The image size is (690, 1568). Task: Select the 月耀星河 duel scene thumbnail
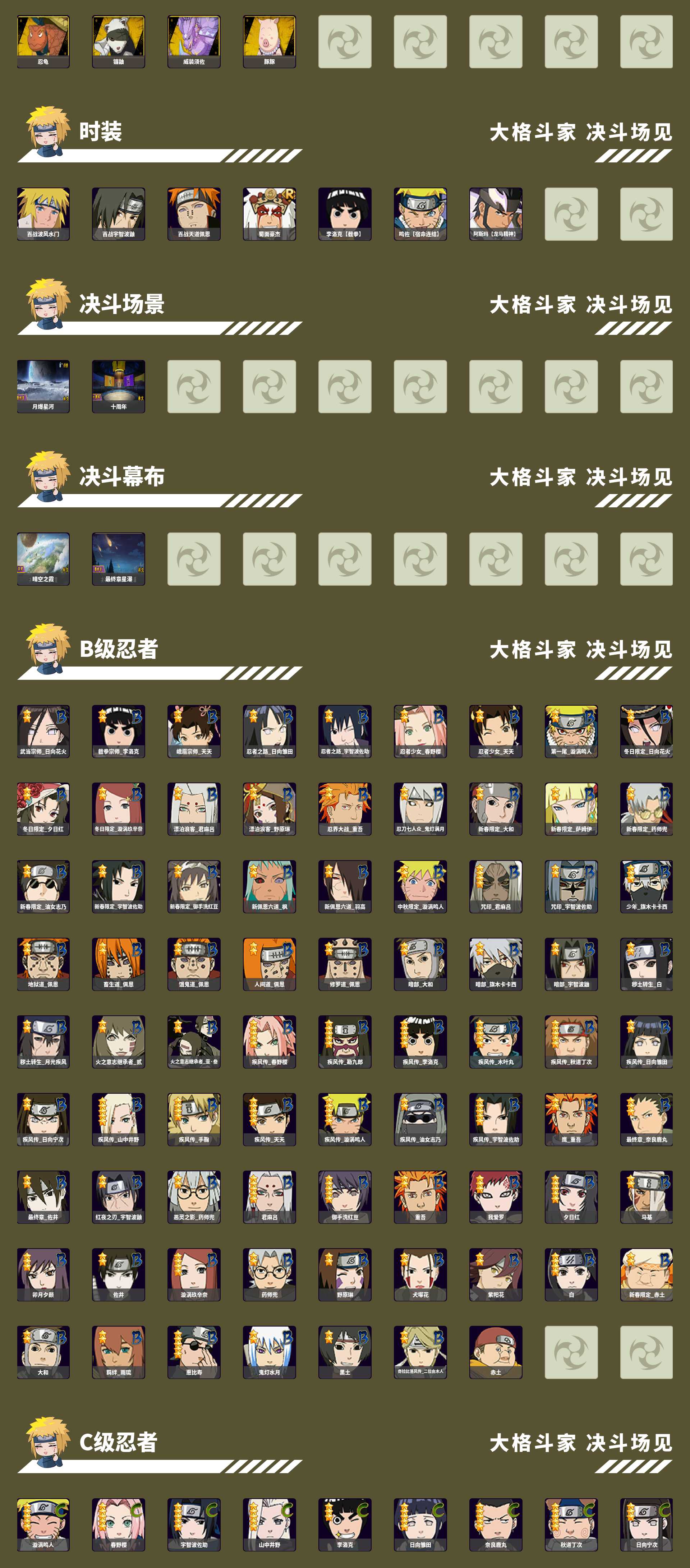pyautogui.click(x=43, y=387)
